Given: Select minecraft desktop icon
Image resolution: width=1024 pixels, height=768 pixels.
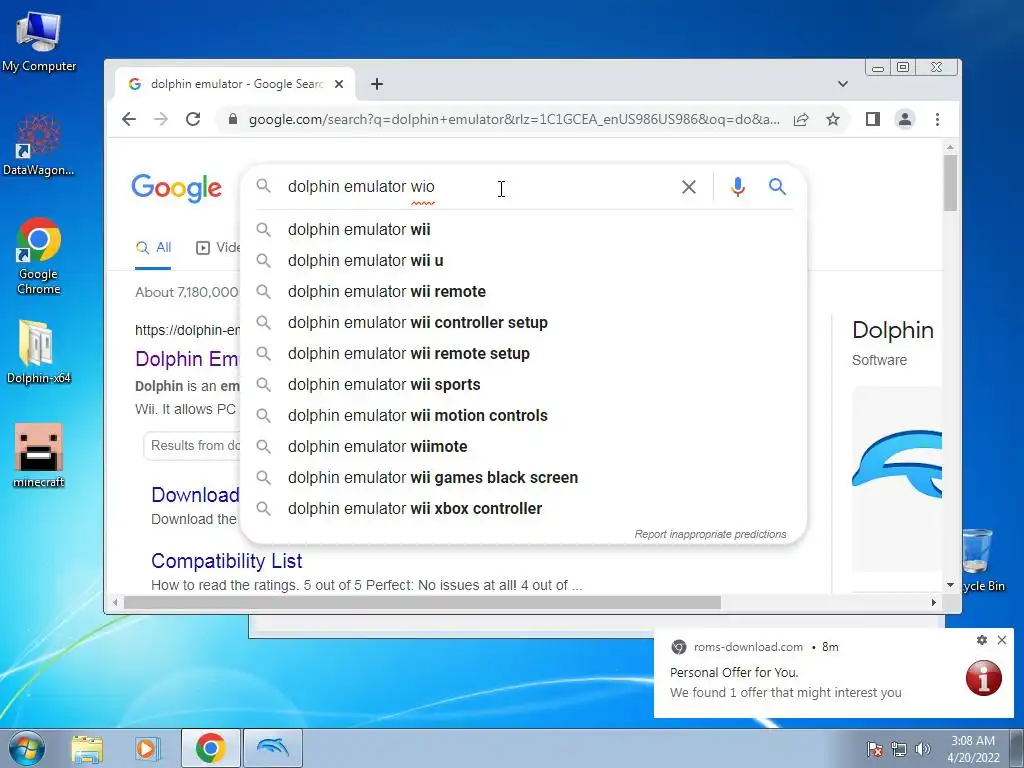Looking at the screenshot, I should (39, 455).
